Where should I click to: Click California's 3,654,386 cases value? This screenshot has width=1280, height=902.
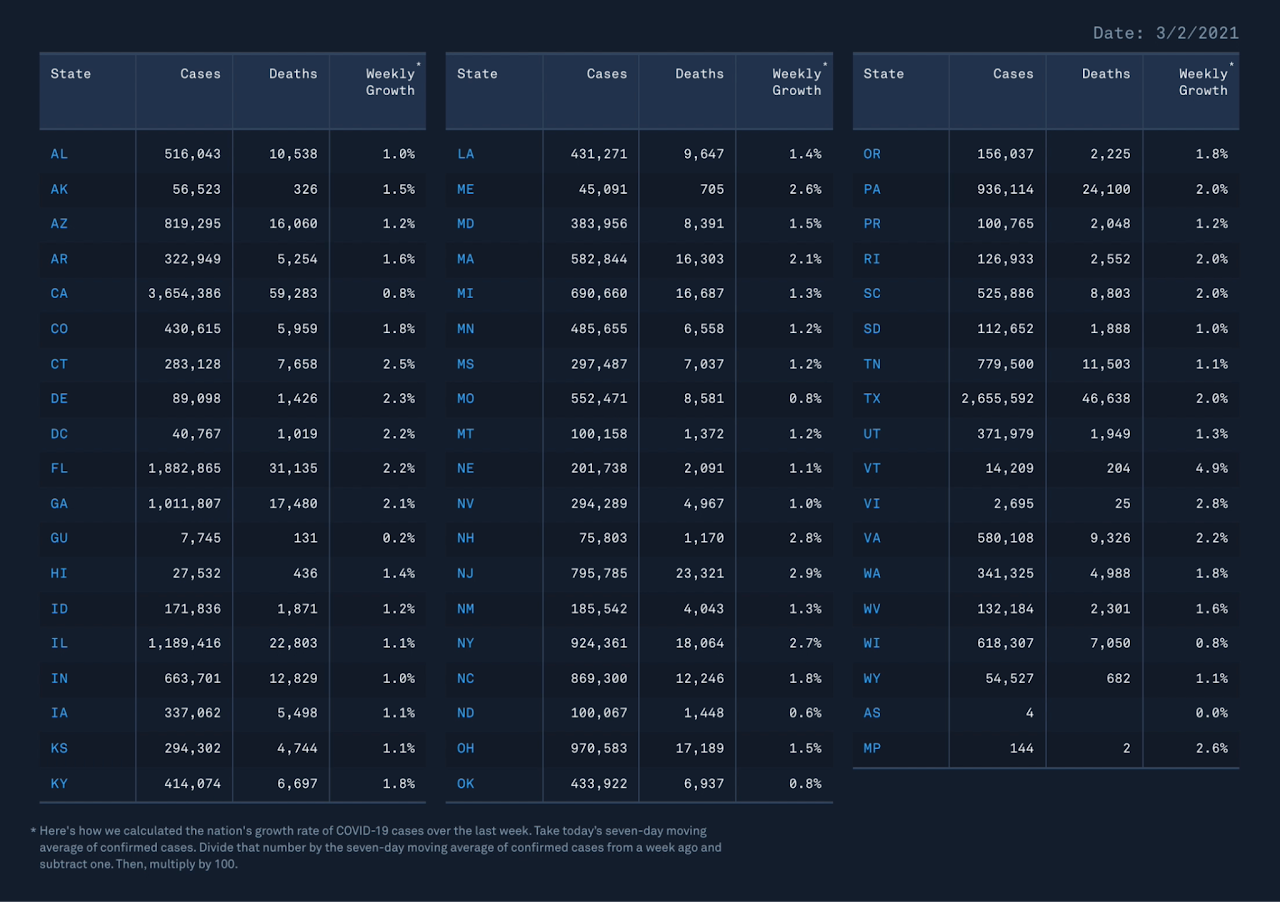[184, 294]
